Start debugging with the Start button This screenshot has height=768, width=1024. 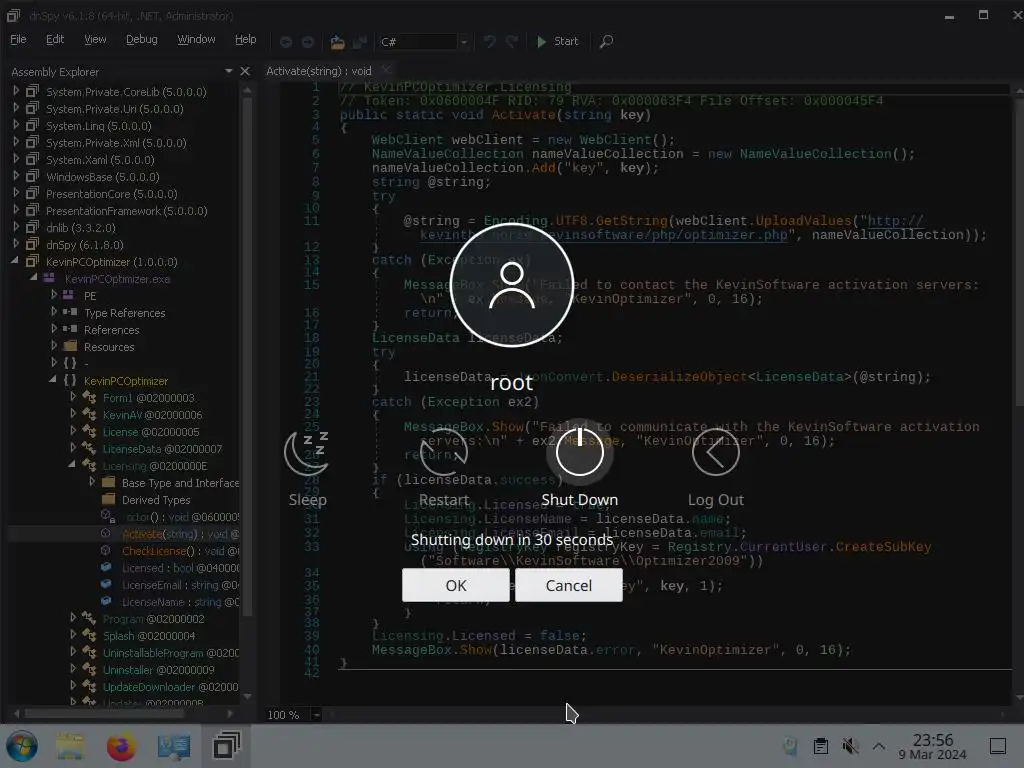[557, 41]
